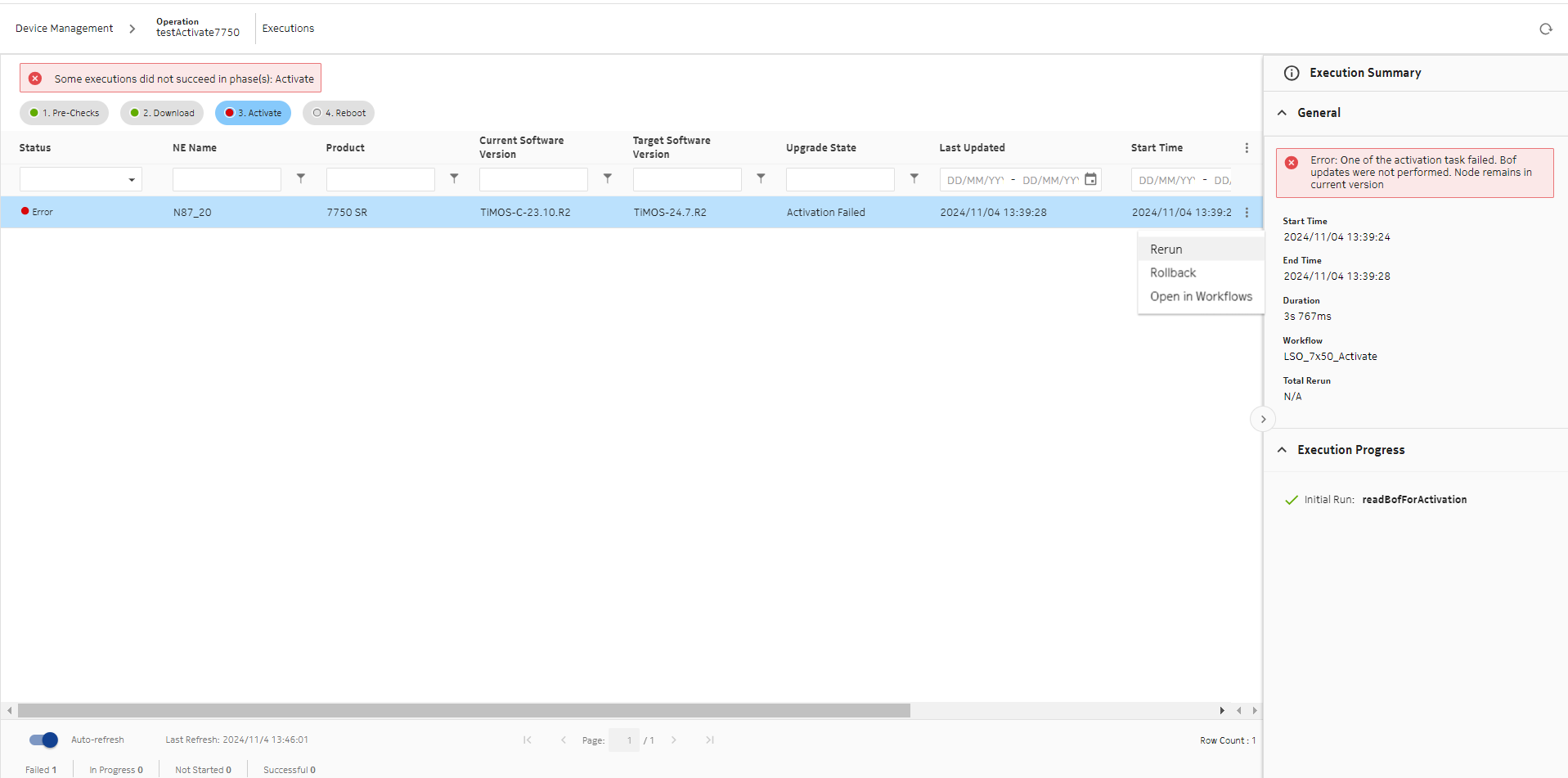Click the Execution Summary info icon

tap(1292, 73)
